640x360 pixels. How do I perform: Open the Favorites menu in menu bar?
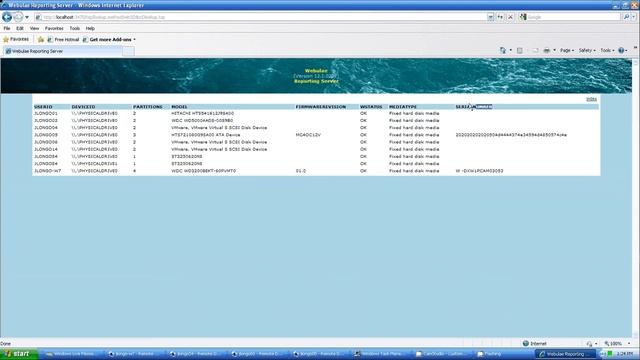coord(54,29)
